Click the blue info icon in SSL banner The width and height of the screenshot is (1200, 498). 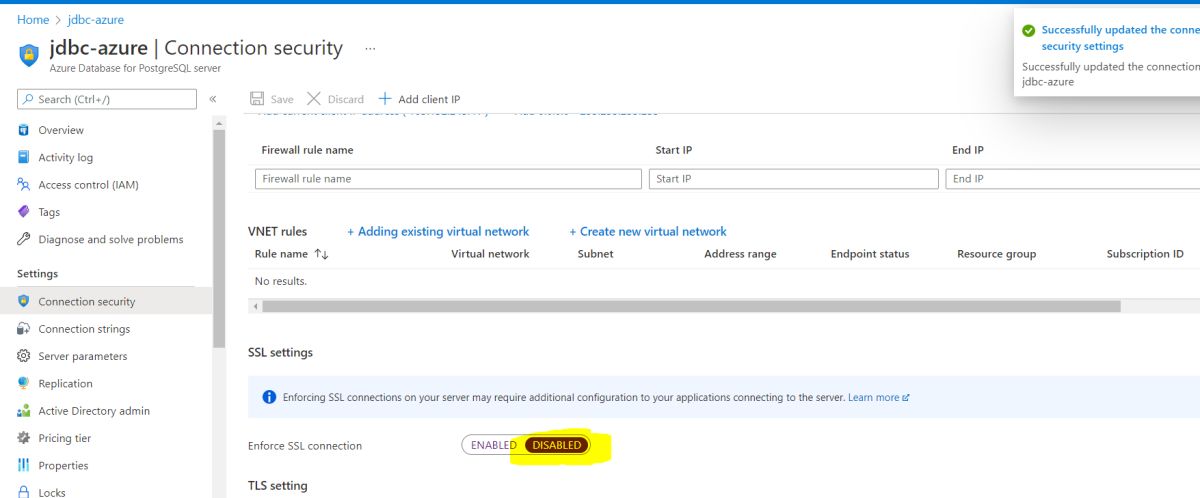[269, 397]
